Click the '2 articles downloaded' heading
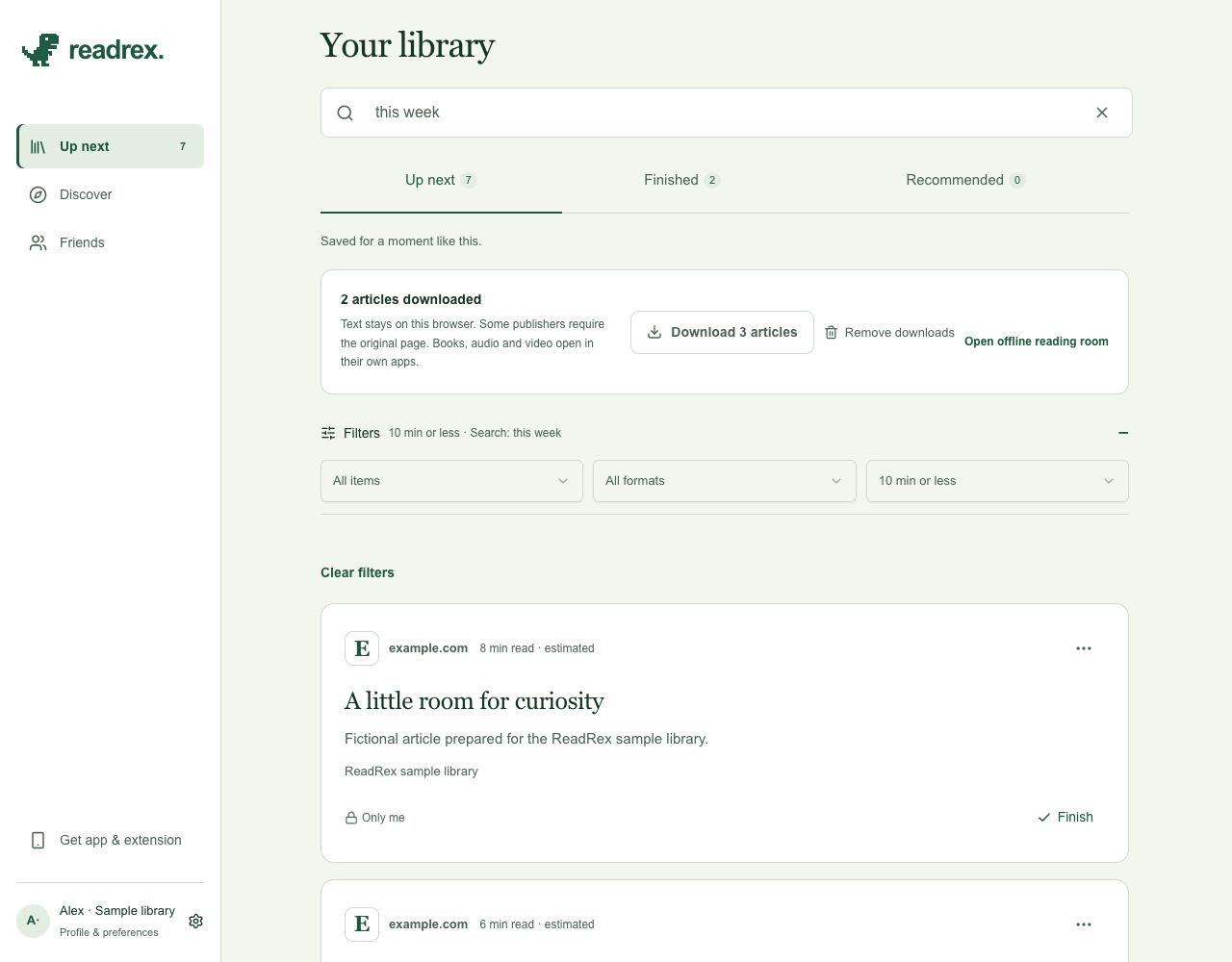Screen dimensions: 1232x962 (x=411, y=299)
